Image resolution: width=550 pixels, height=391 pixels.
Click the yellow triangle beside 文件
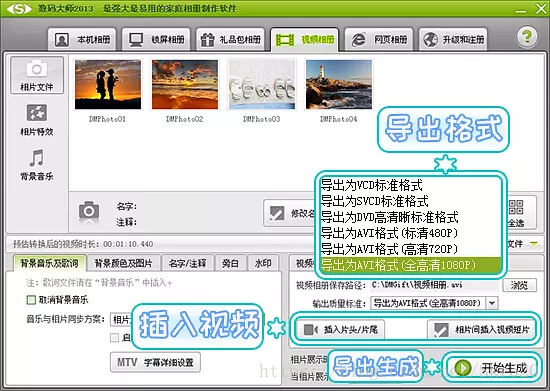click(534, 244)
